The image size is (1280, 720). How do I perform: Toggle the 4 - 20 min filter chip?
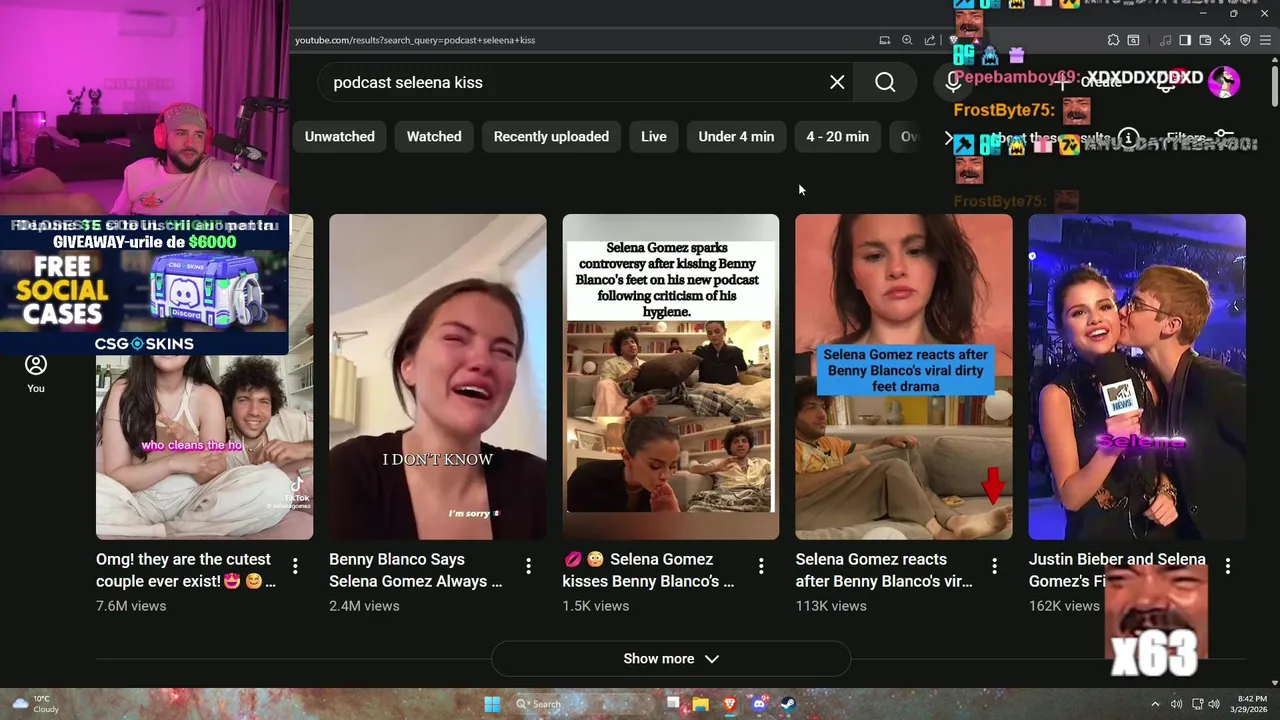click(838, 136)
